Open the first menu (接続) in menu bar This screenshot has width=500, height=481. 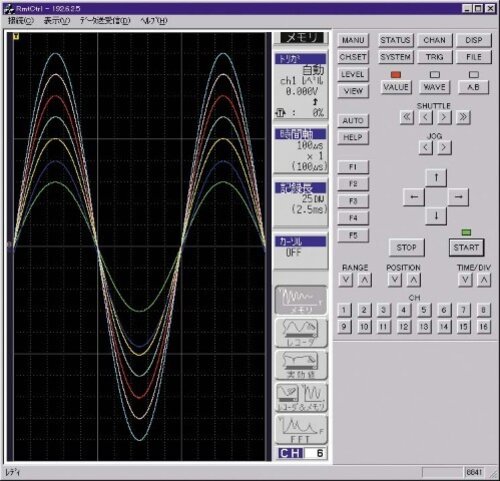click(21, 21)
